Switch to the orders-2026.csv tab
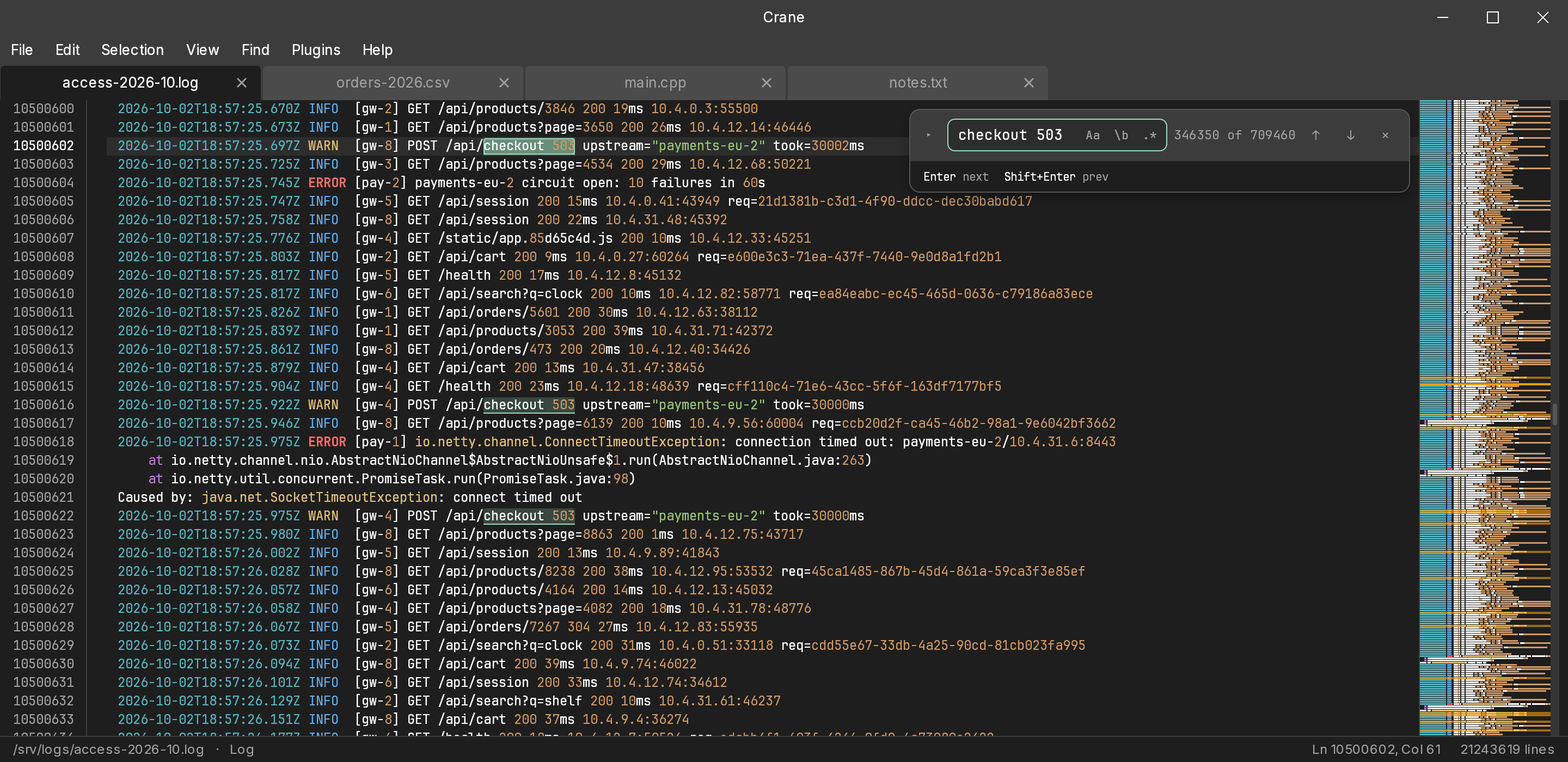Screen dimensions: 1568x762 [393, 83]
